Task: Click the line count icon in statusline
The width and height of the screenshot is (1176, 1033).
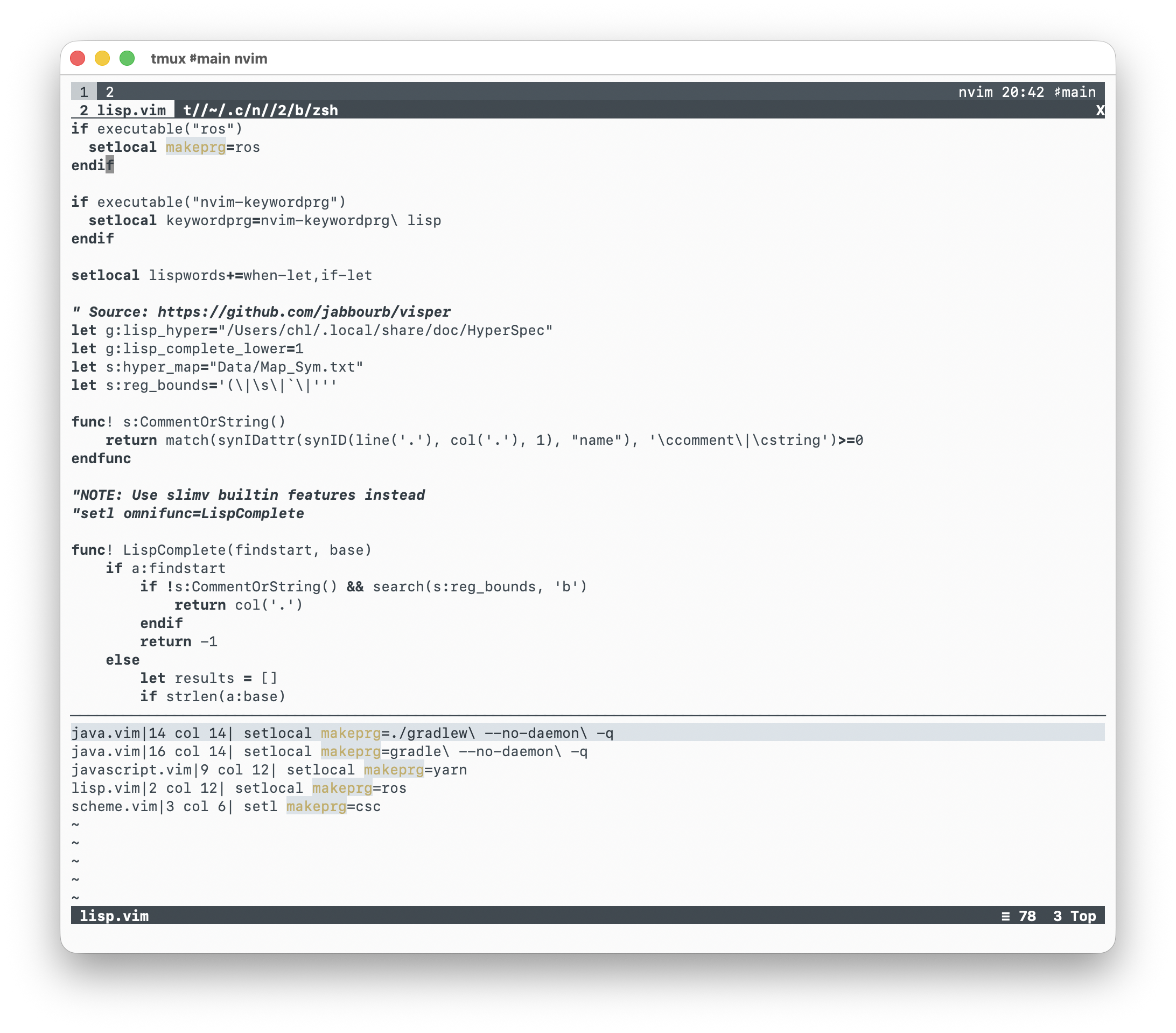Action: 1005,916
